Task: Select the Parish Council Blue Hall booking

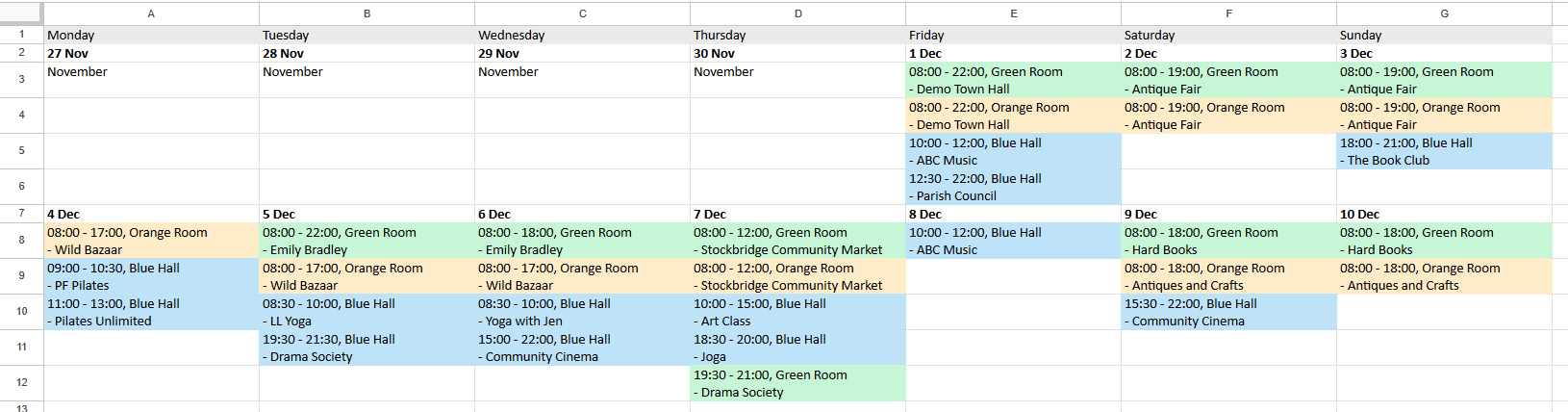Action: [1013, 187]
